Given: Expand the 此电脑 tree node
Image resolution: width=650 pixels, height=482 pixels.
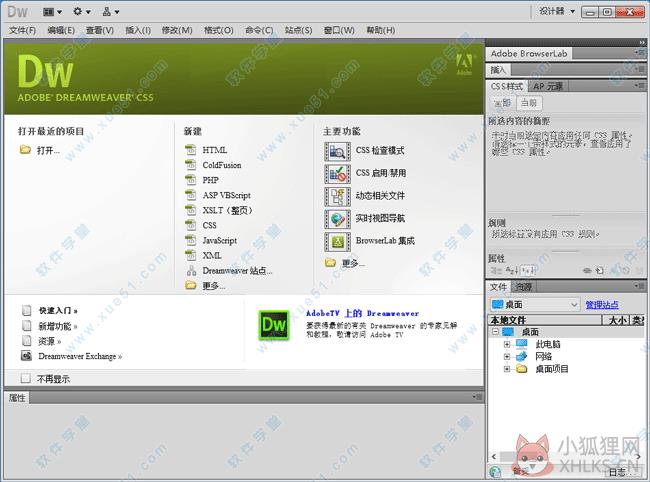Looking at the screenshot, I should (507, 344).
